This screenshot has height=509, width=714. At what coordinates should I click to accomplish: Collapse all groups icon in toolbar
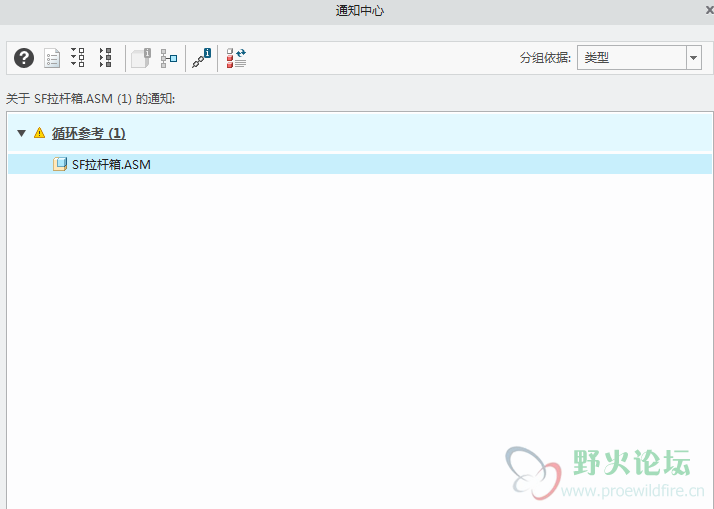coord(105,58)
